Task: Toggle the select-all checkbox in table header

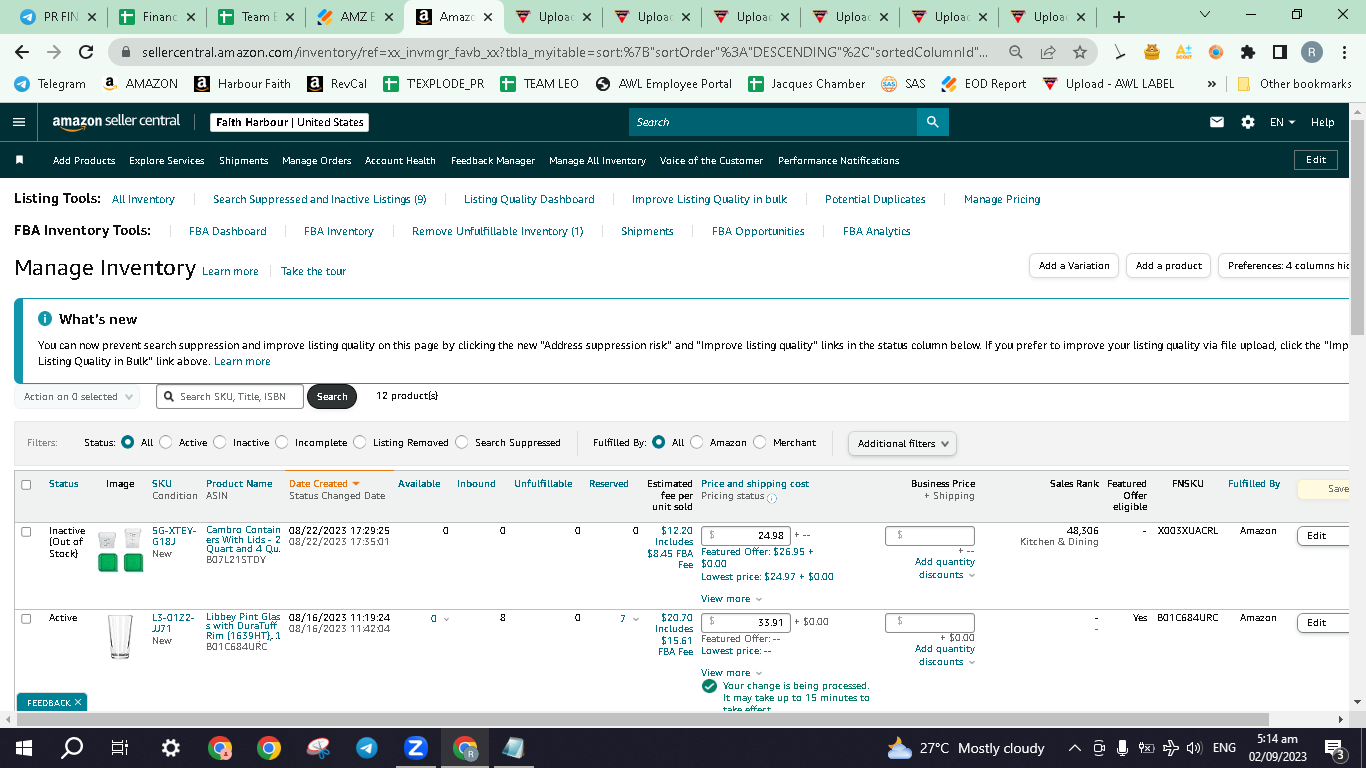Action: click(26, 484)
